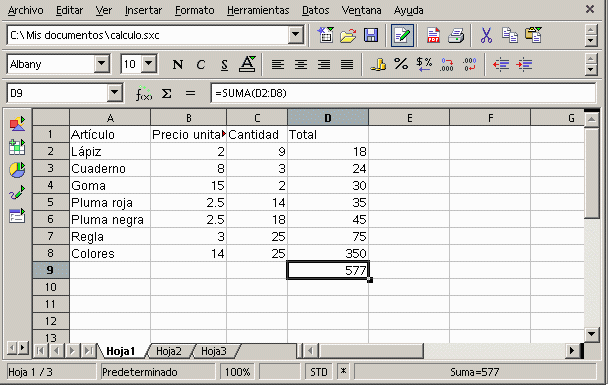The image size is (608, 385).
Task: Apply the percent number format
Action: [x=401, y=64]
